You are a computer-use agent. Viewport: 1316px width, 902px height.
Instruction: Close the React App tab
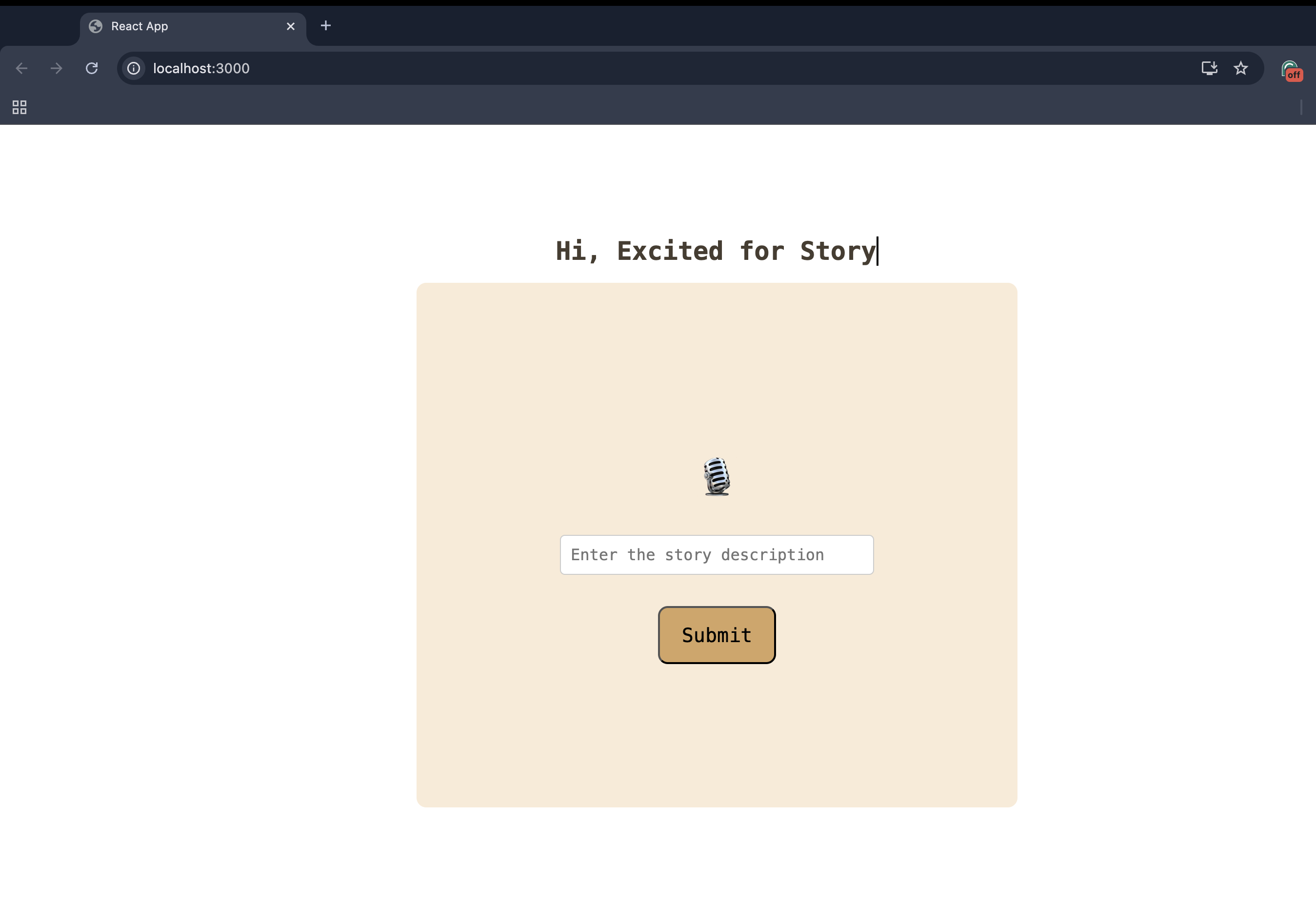tap(291, 27)
